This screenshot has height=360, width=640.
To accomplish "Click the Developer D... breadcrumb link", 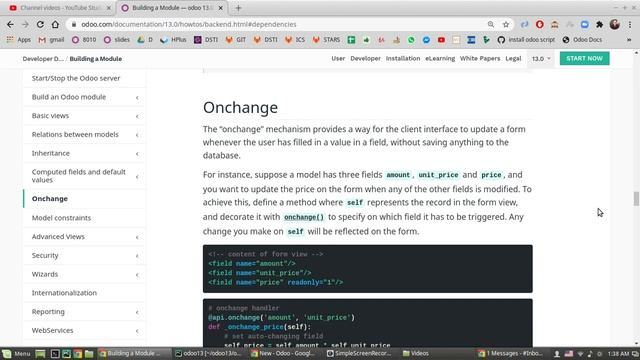I will [43, 59].
